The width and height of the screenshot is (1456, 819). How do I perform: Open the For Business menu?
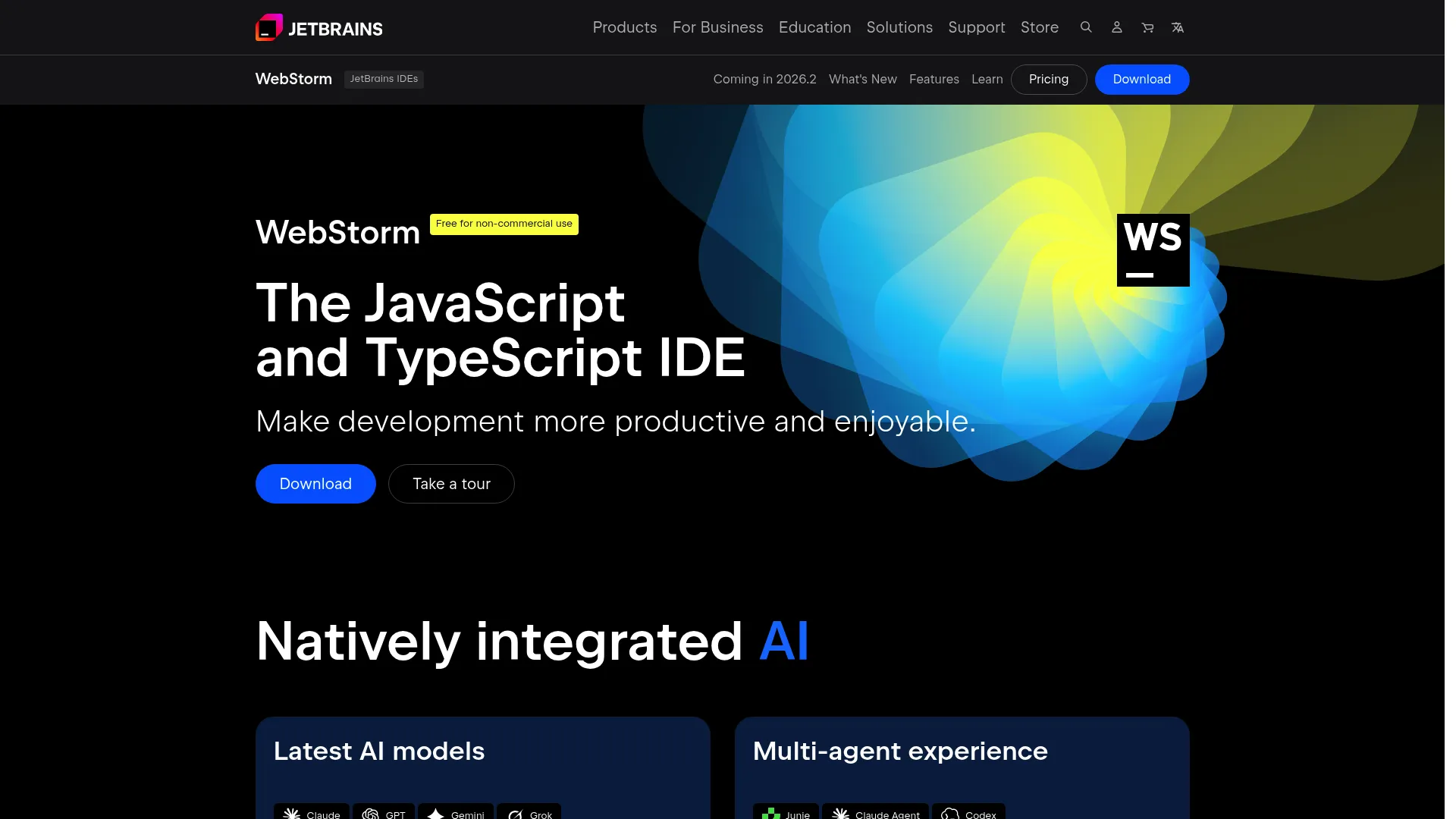coord(718,27)
